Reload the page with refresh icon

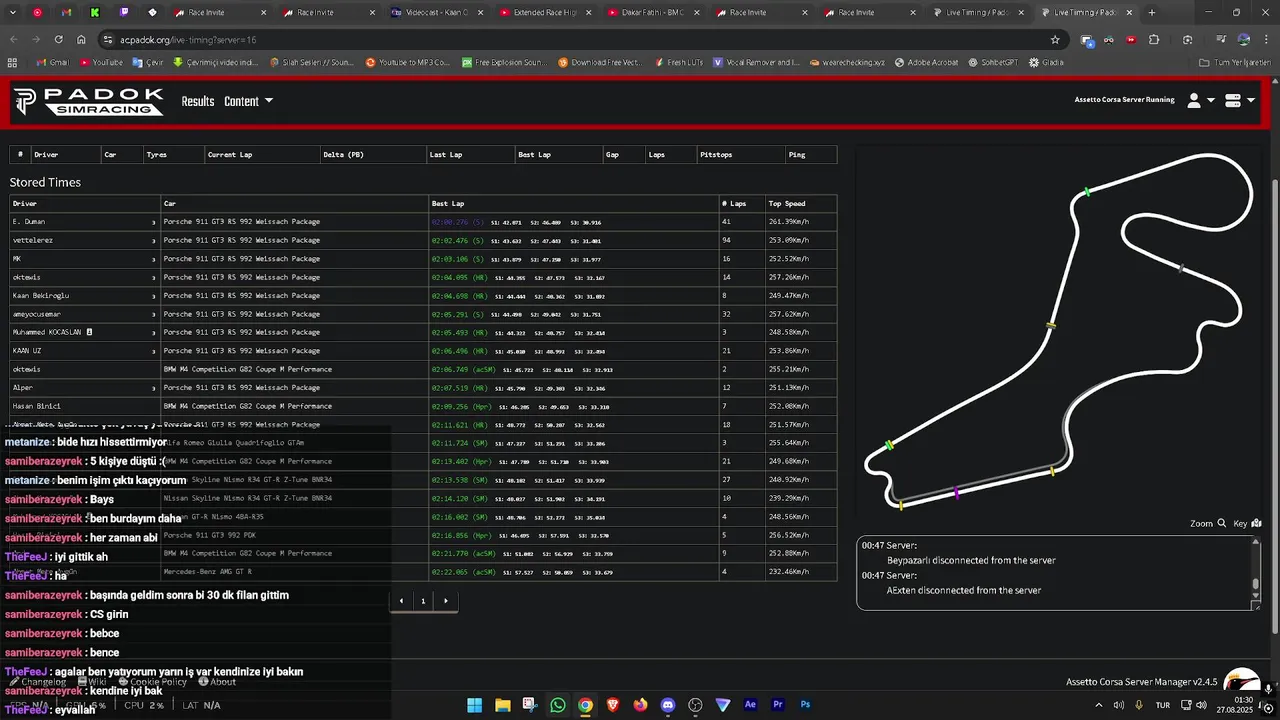click(59, 39)
